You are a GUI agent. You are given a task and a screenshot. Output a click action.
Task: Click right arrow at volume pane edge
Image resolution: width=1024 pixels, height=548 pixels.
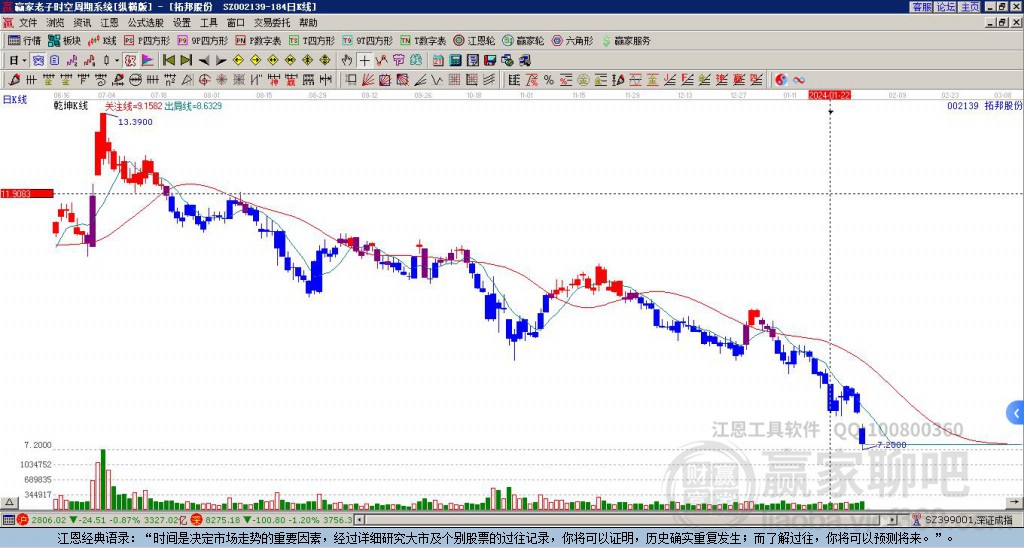click(1016, 502)
